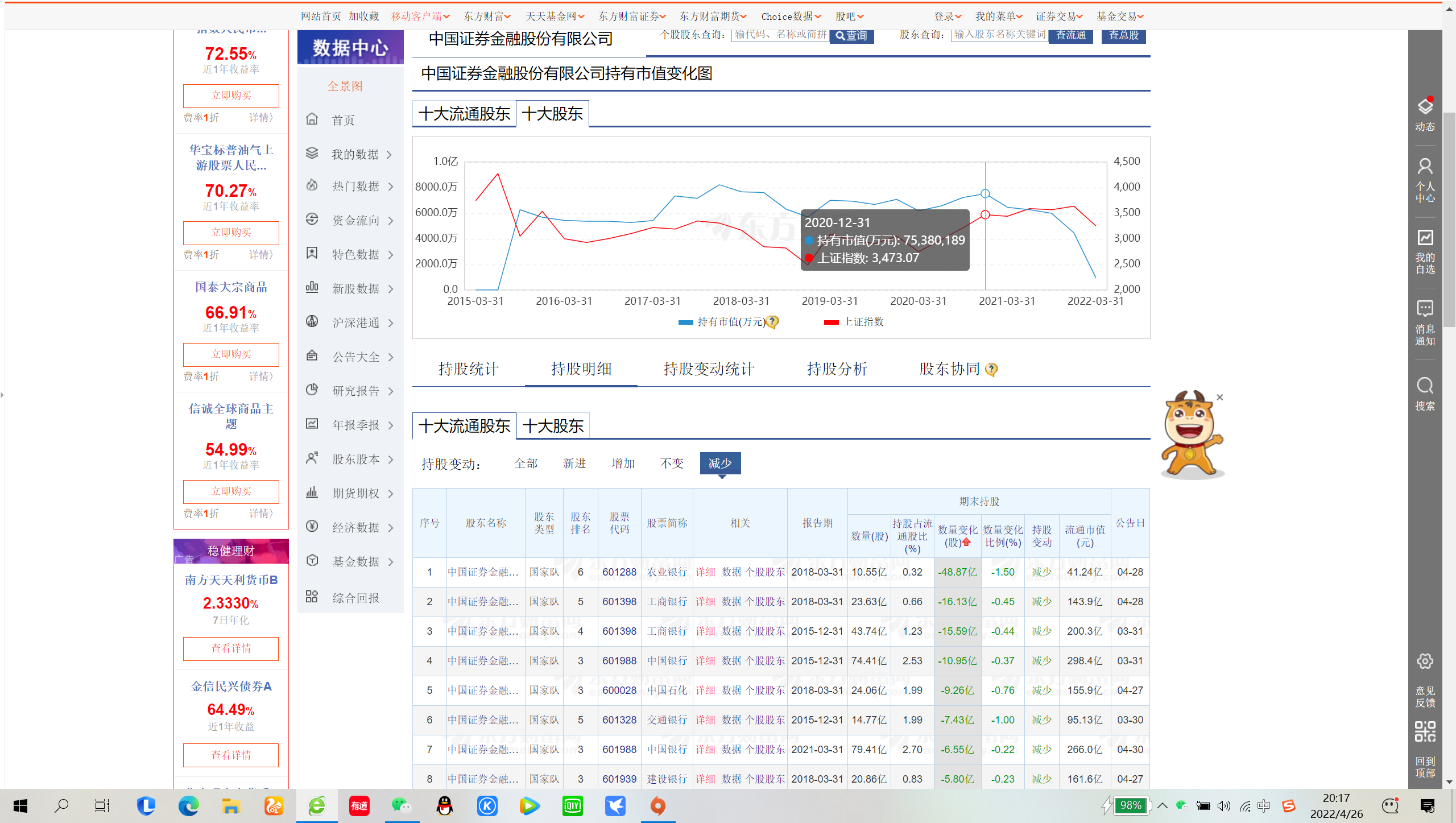Click the page vertical scrollbar thumb
1456x823 pixels.
click(x=1450, y=219)
